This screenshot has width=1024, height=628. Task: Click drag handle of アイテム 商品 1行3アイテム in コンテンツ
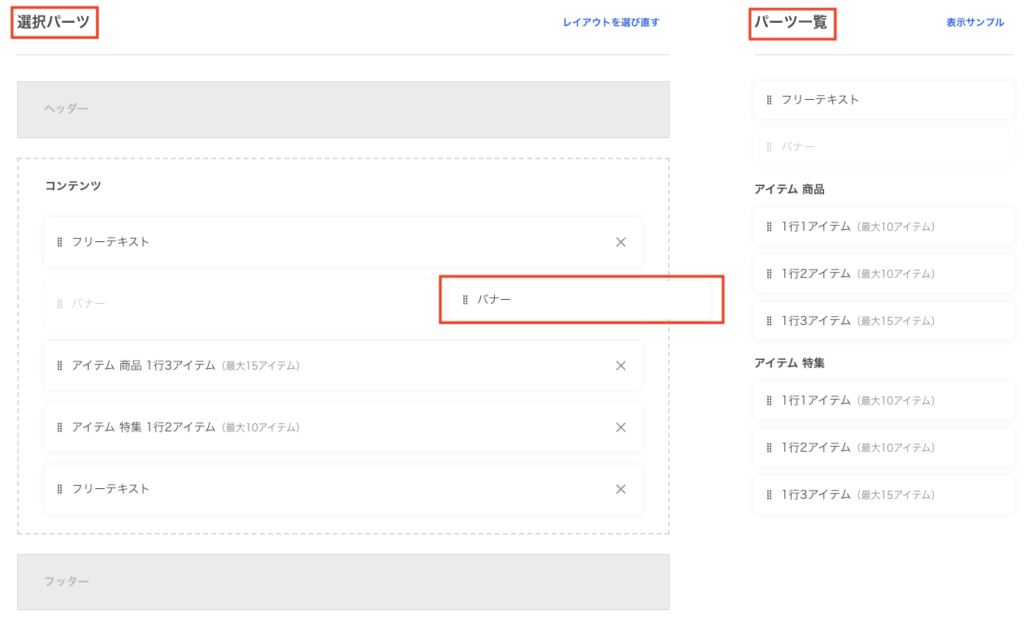60,366
